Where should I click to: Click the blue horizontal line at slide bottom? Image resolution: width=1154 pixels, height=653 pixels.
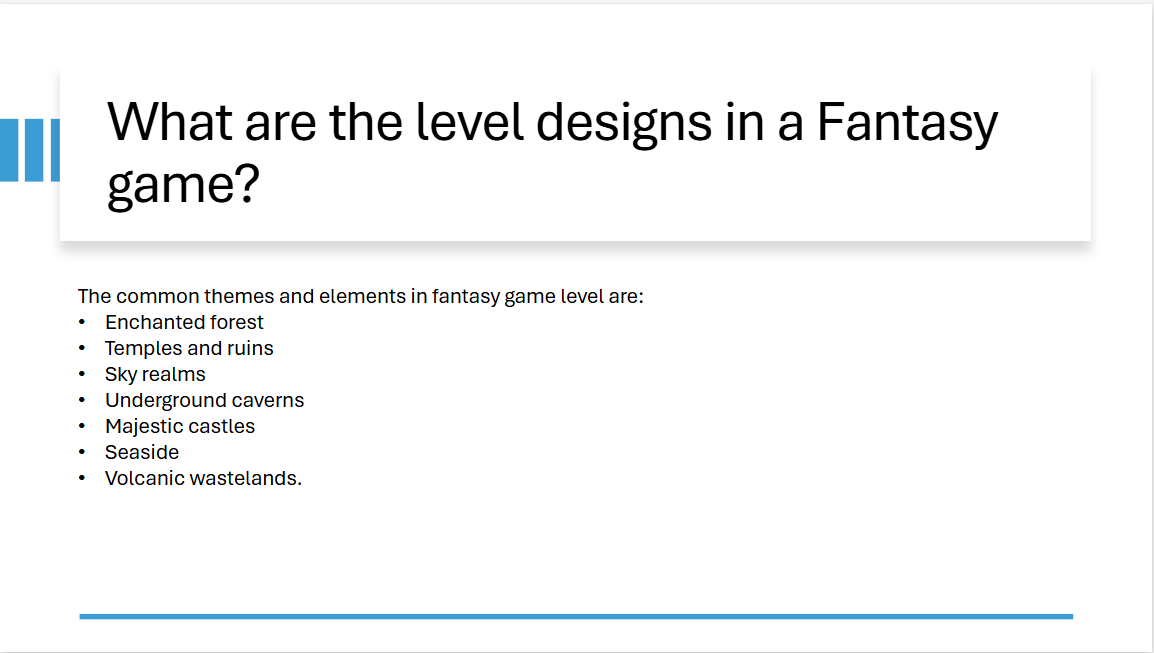(x=576, y=616)
